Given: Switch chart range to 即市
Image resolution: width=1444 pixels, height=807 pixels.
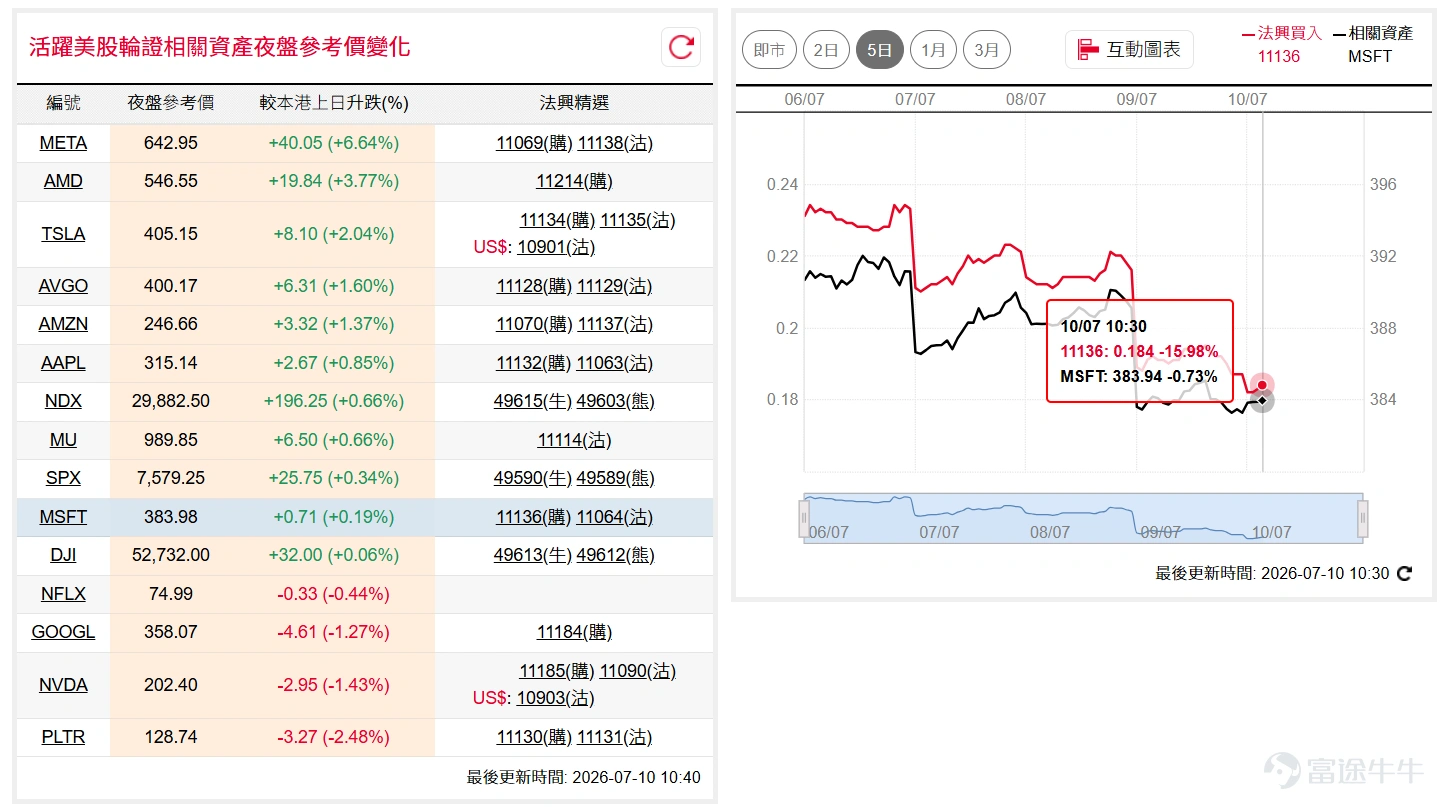Looking at the screenshot, I should click(769, 49).
